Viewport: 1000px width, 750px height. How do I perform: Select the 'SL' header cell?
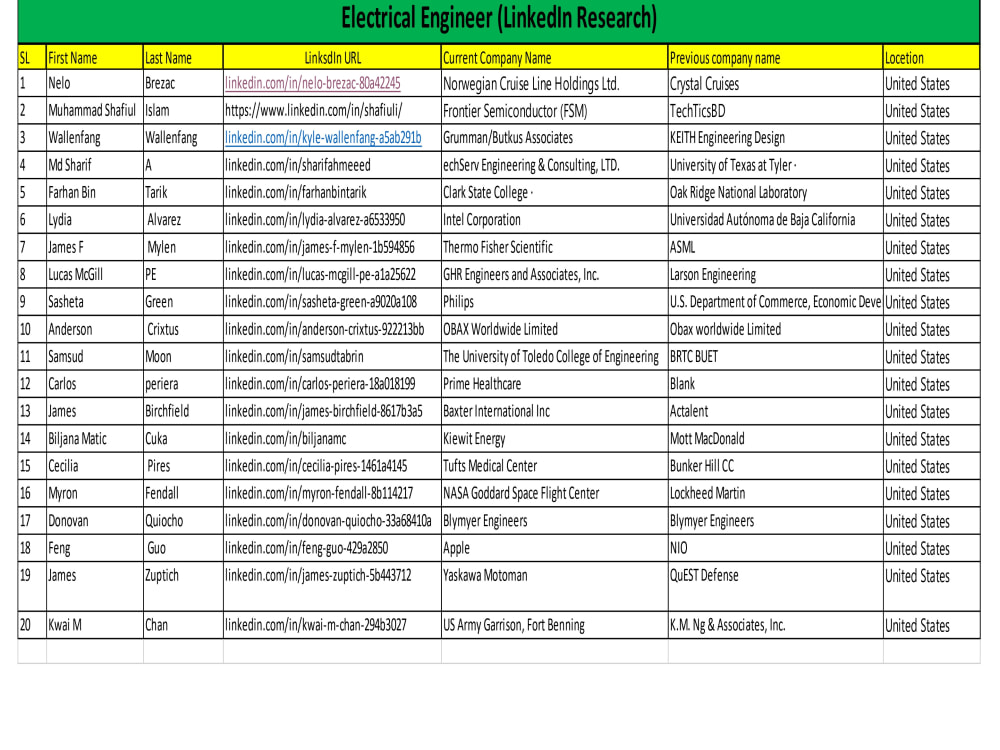click(32, 57)
